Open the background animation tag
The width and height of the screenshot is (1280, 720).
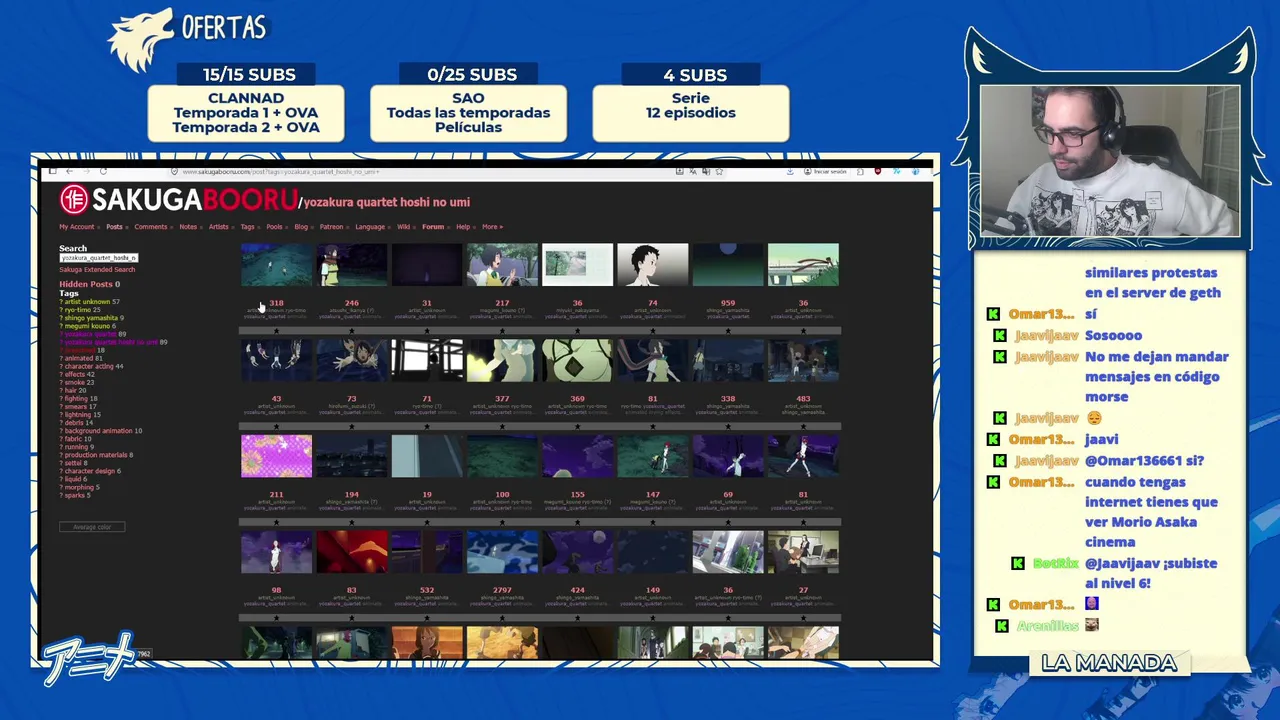click(98, 431)
